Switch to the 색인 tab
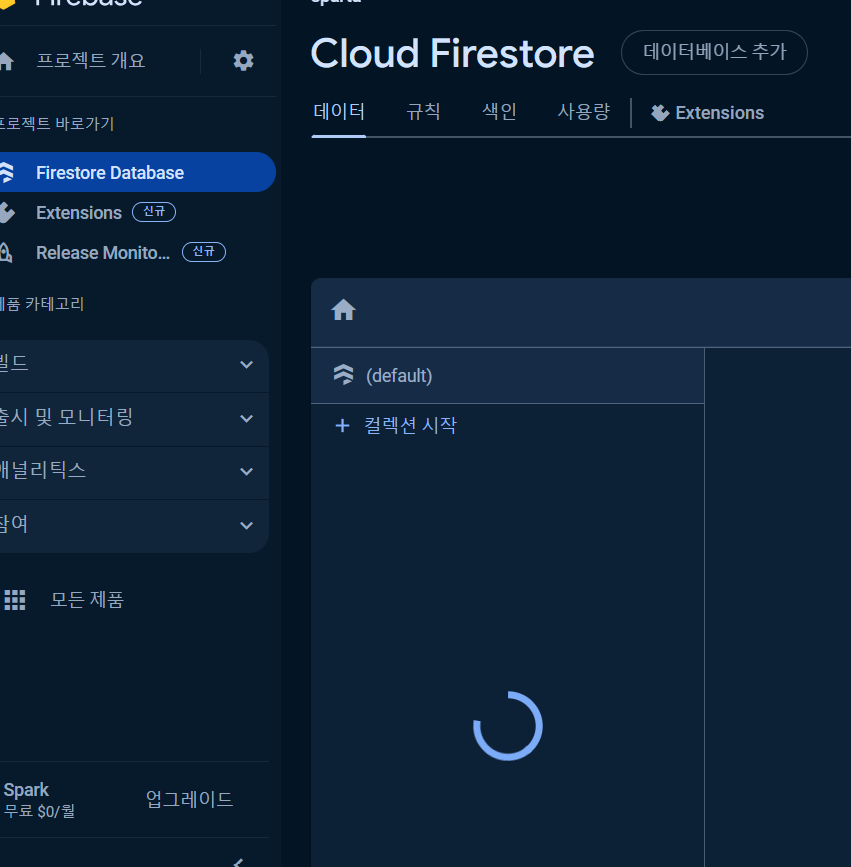Viewport: 851px width, 867px height. click(499, 112)
